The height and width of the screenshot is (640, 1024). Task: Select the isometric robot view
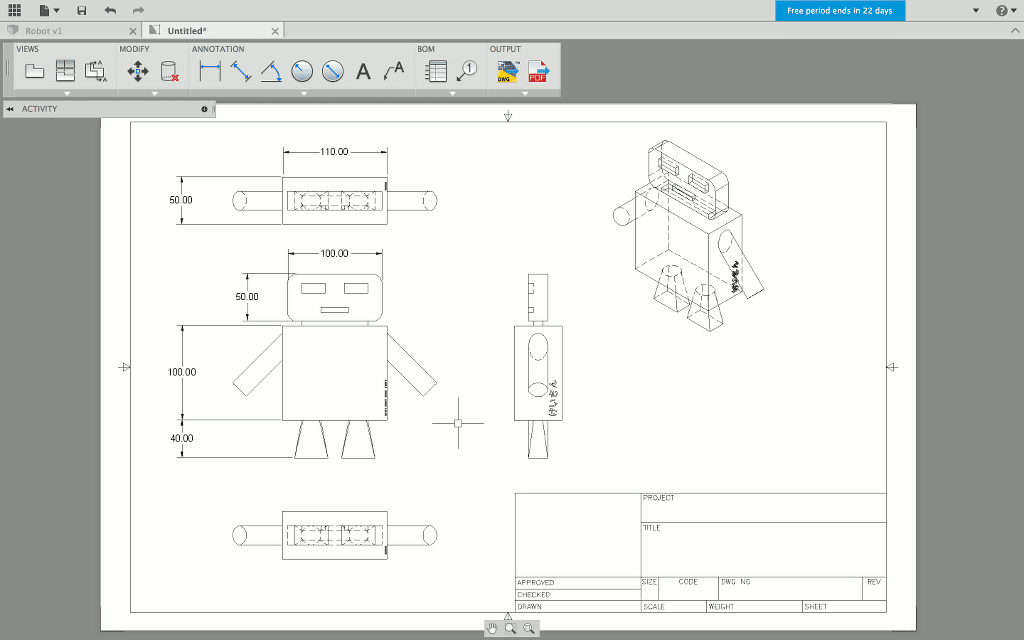(x=689, y=235)
